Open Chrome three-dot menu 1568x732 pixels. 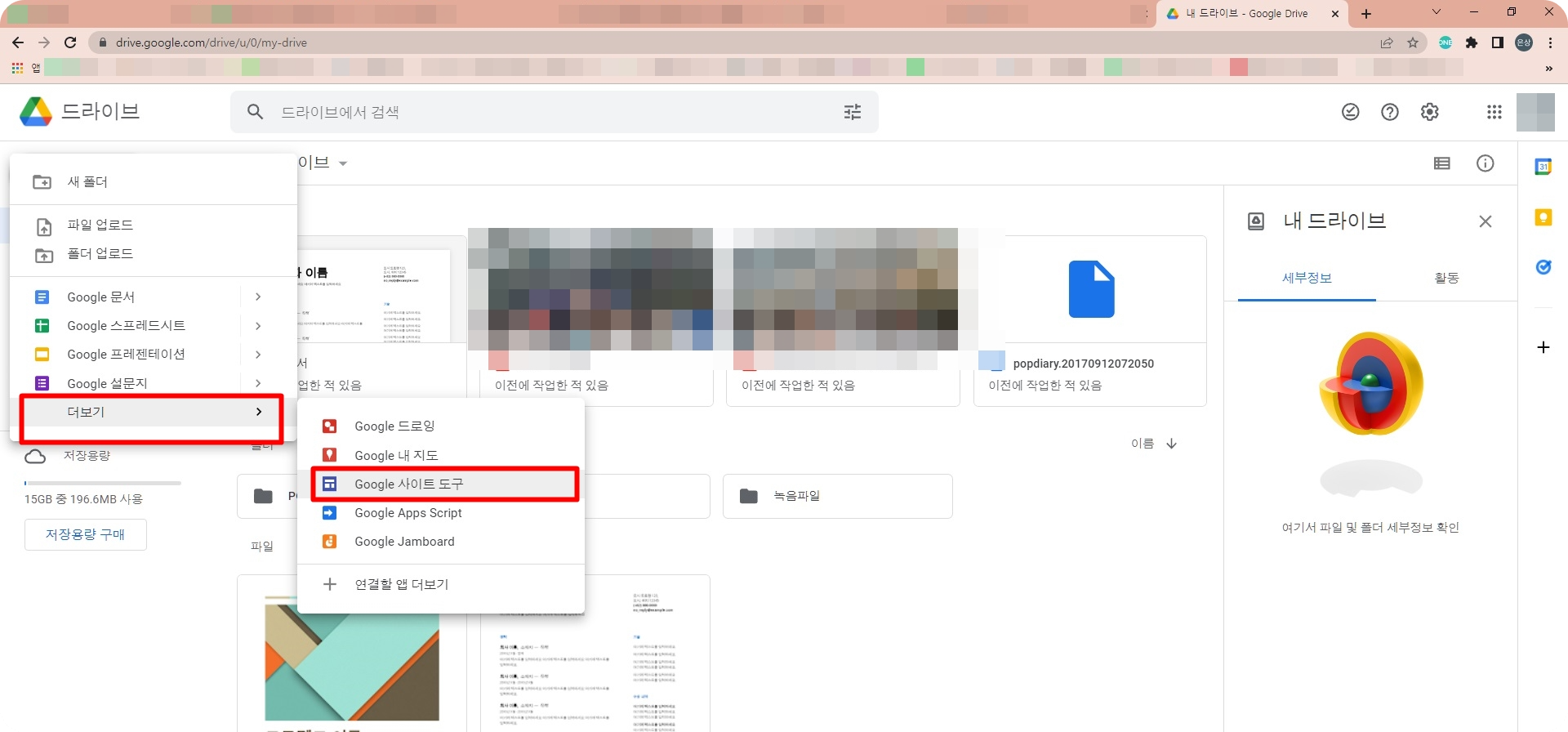click(1550, 42)
